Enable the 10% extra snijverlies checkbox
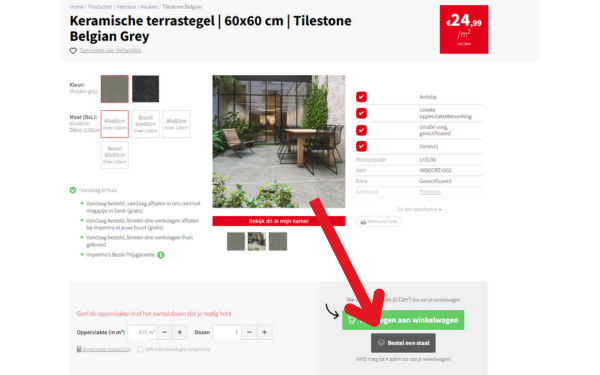Screen dimensions: 600x375 140,349
